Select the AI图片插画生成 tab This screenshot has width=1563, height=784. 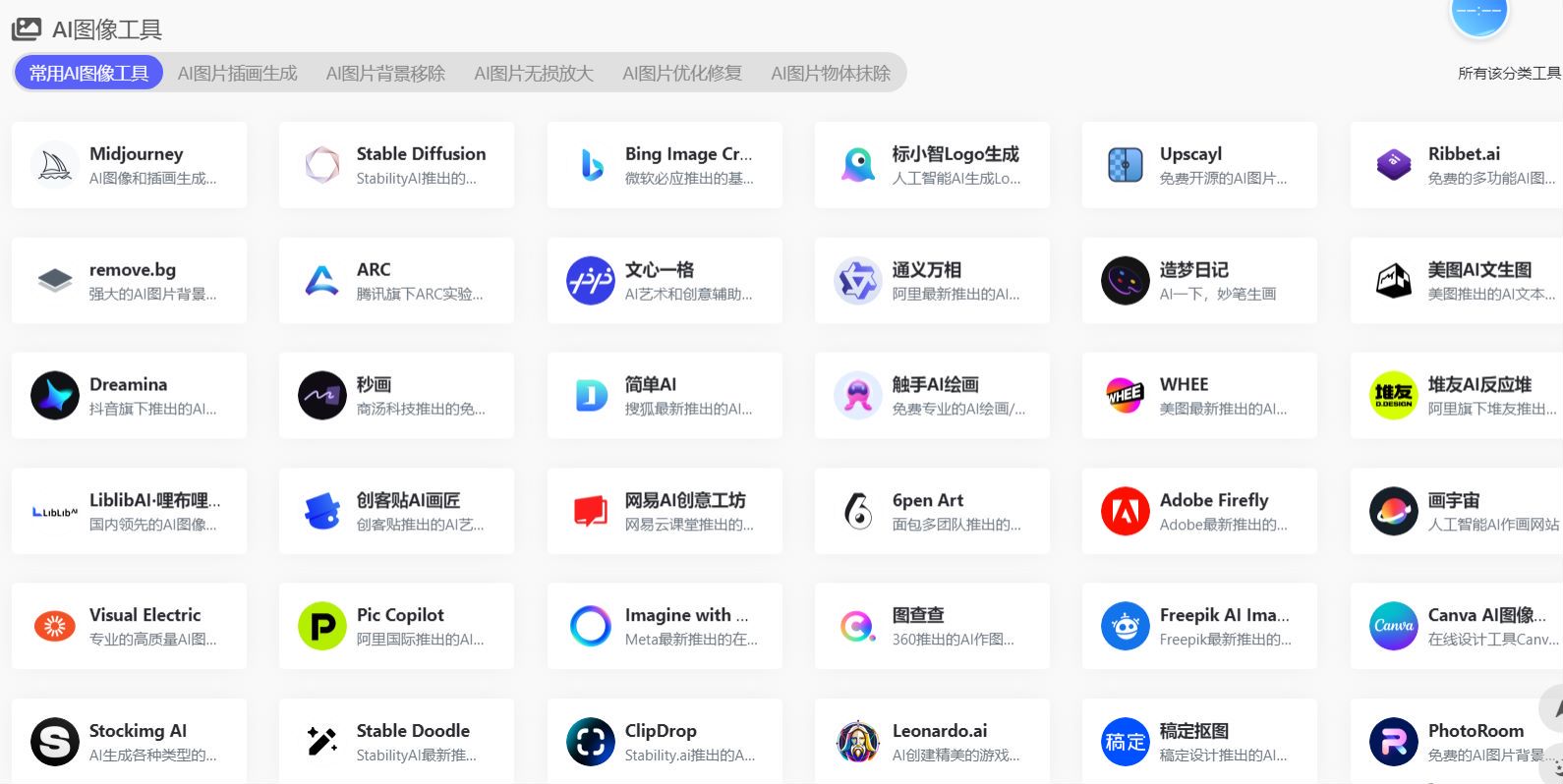click(x=237, y=74)
